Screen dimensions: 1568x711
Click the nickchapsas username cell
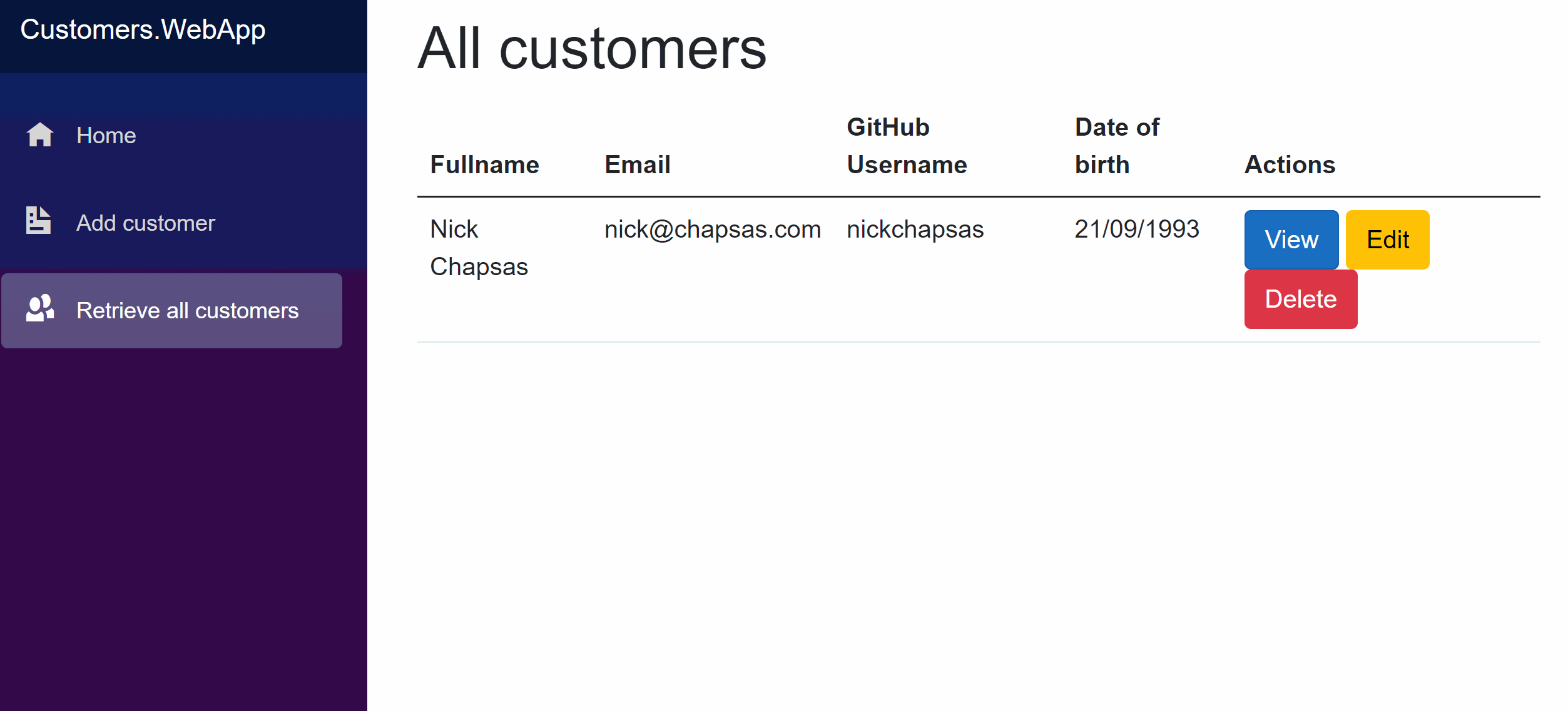[915, 229]
